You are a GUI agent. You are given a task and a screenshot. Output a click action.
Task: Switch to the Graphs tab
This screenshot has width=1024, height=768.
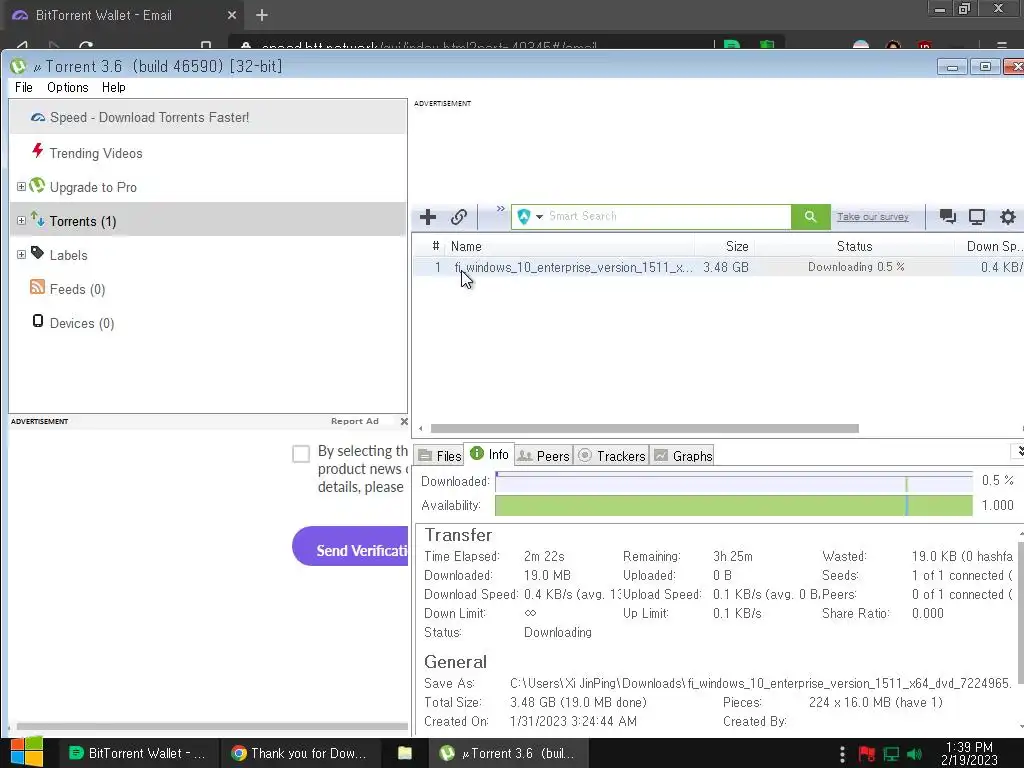click(682, 456)
